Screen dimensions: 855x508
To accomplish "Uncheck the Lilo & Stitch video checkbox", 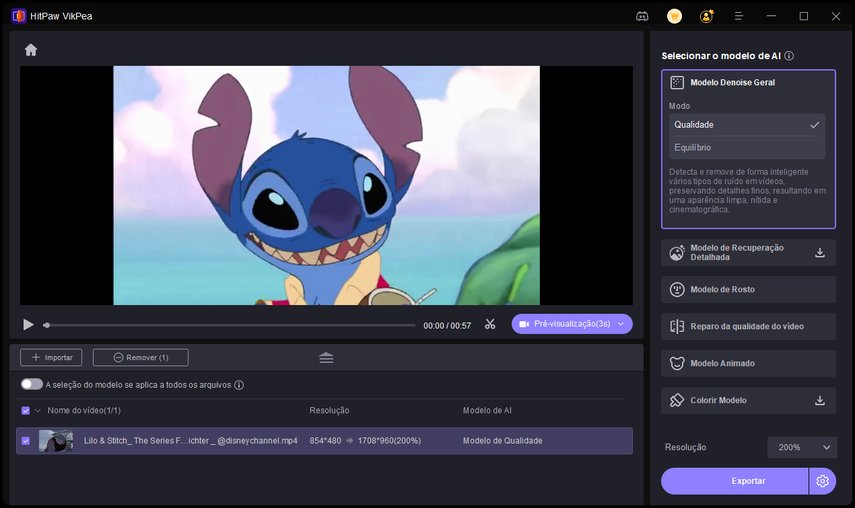I will point(26,440).
